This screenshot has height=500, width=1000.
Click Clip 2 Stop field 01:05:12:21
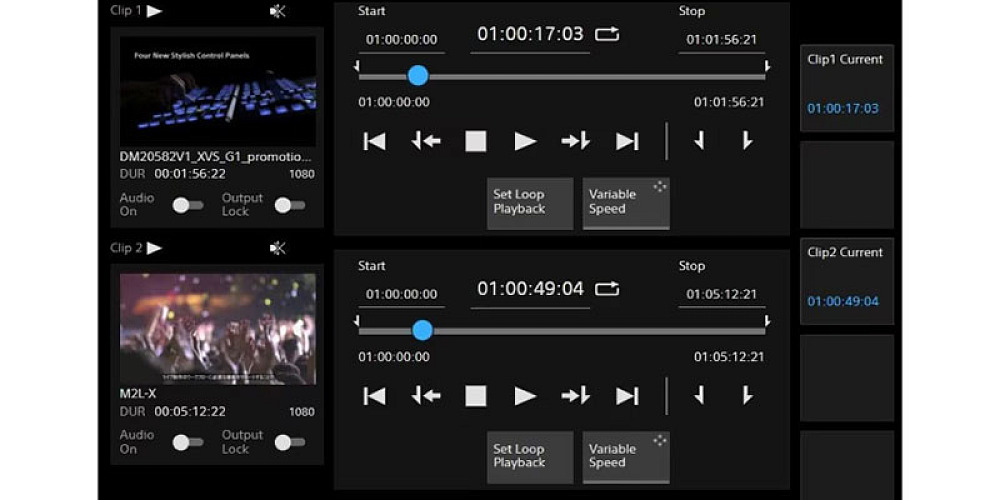[x=722, y=295]
